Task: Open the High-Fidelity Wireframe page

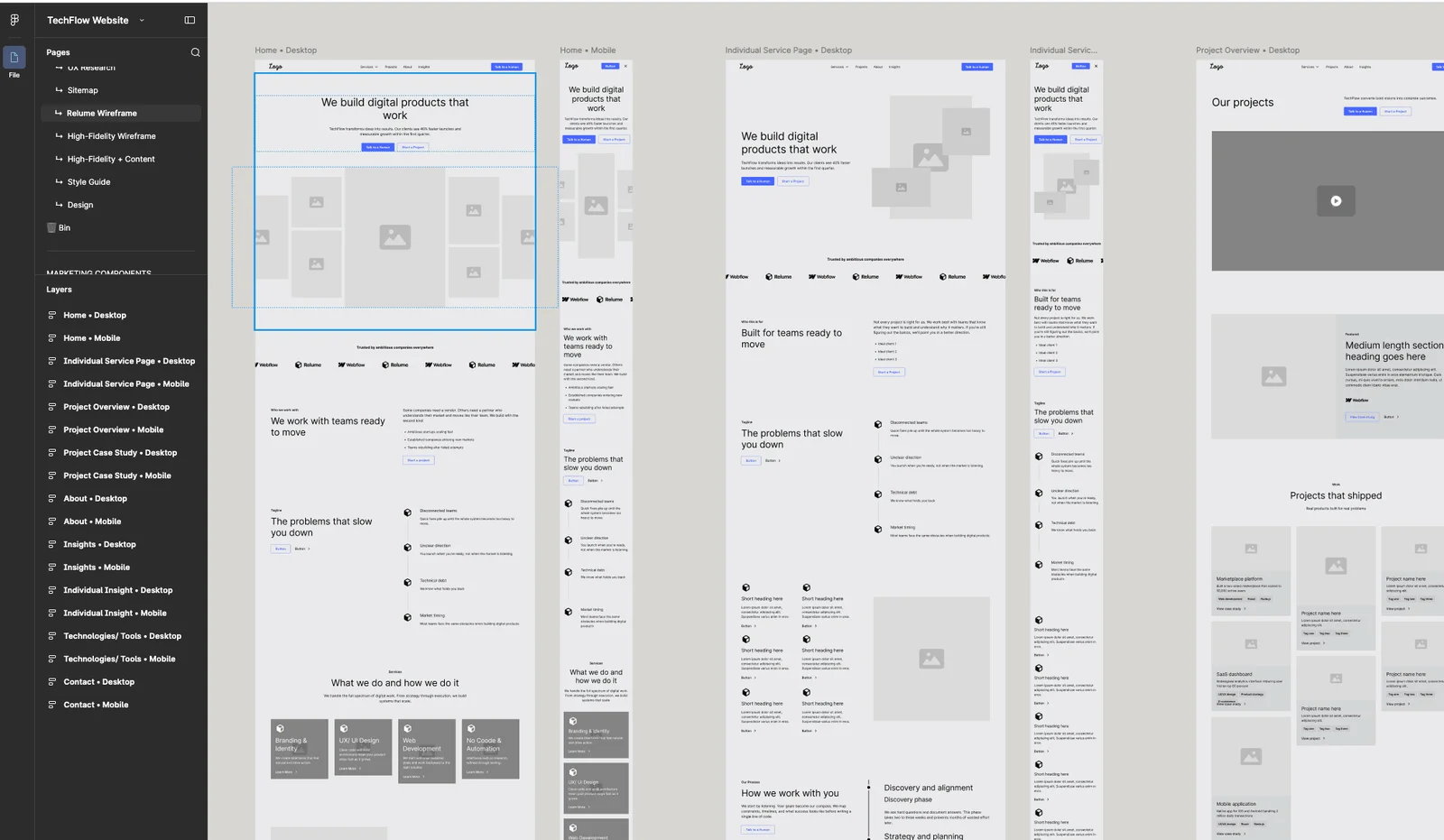Action: pyautogui.click(x=111, y=136)
